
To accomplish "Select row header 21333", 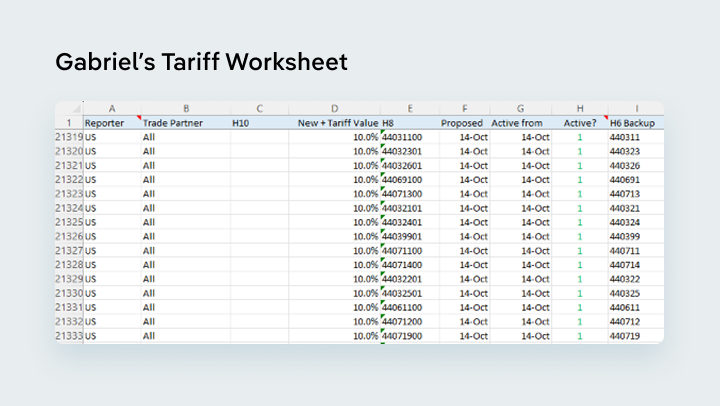I will pyautogui.click(x=68, y=337).
